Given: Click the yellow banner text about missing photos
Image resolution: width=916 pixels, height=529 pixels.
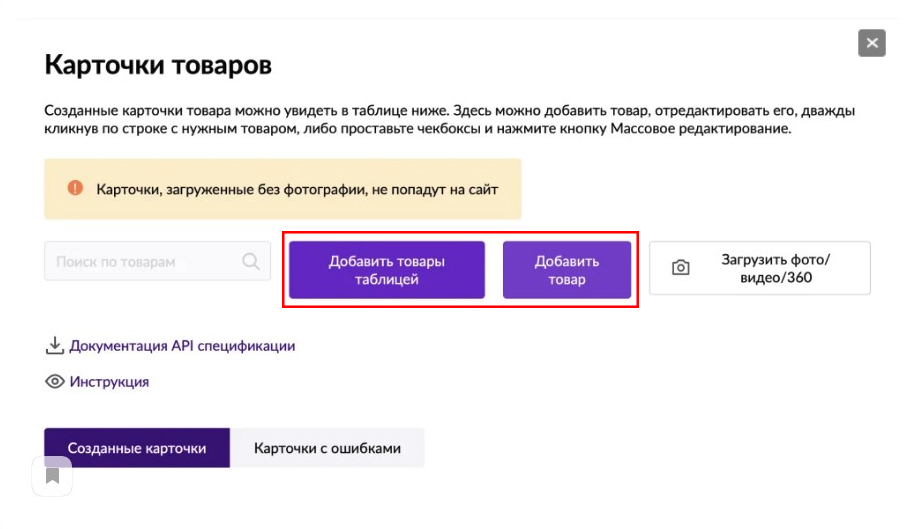Looking at the screenshot, I should click(x=296, y=189).
